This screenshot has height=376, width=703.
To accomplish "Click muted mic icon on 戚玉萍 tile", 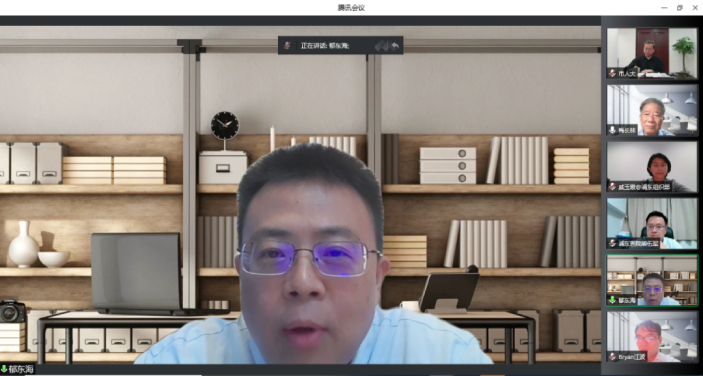I will [x=612, y=186].
